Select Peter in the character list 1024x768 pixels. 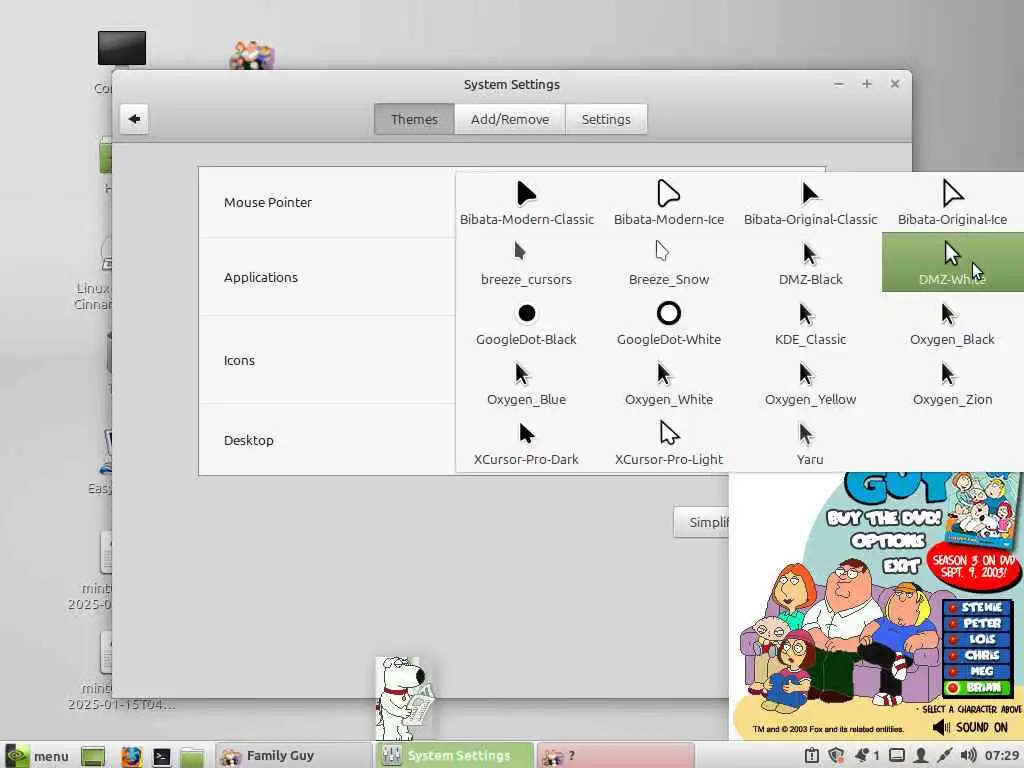tap(978, 623)
